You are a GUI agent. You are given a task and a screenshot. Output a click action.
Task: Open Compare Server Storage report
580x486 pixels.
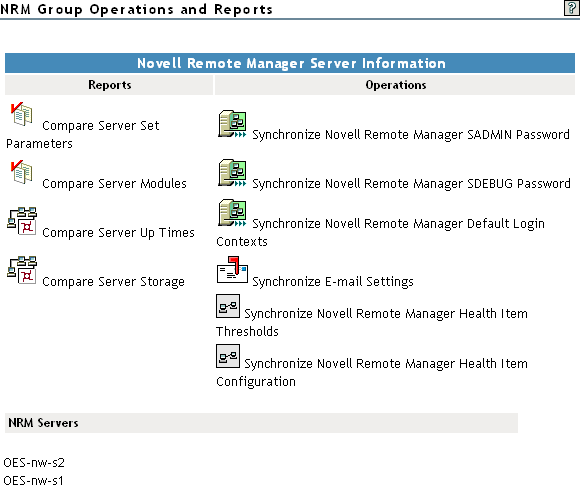point(113,282)
